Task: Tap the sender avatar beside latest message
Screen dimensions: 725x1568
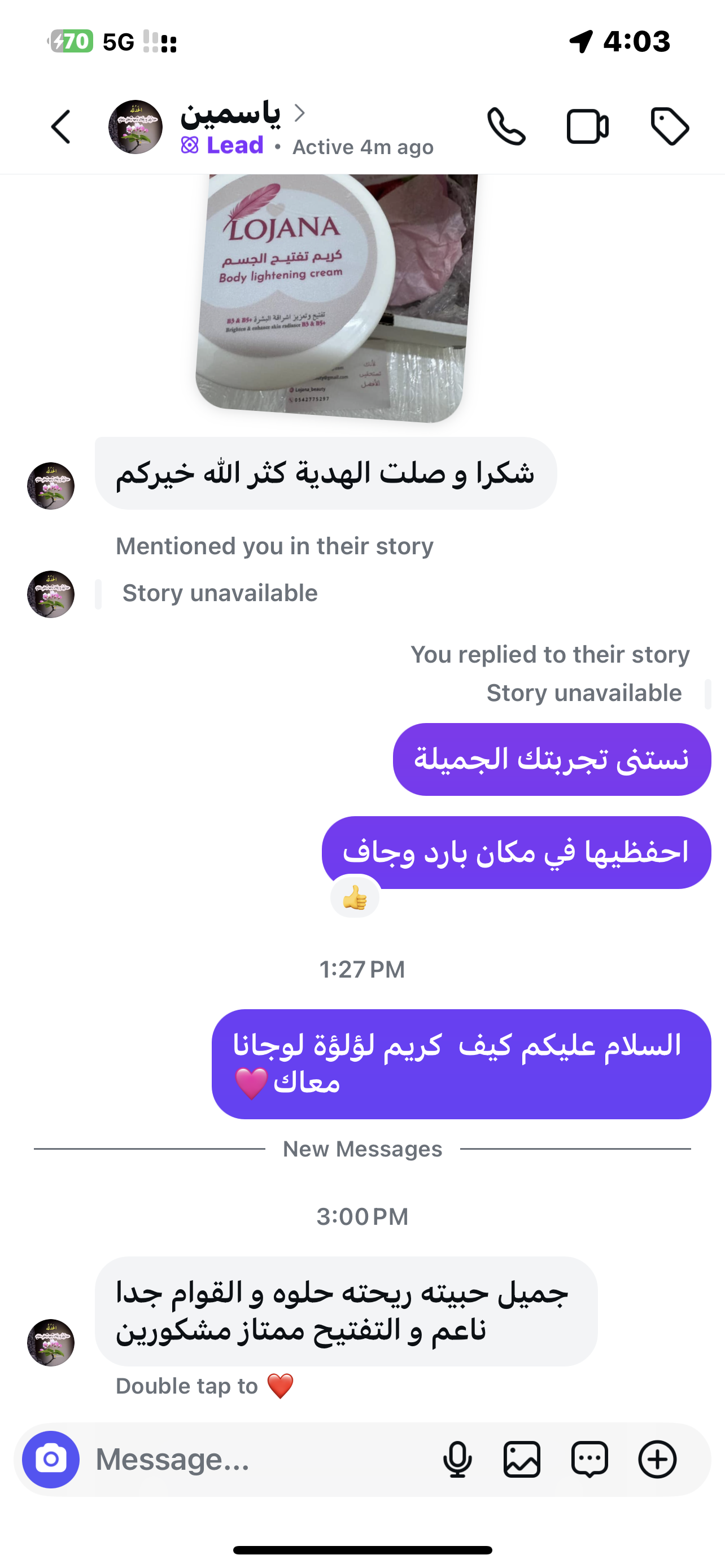Action: click(x=51, y=1342)
